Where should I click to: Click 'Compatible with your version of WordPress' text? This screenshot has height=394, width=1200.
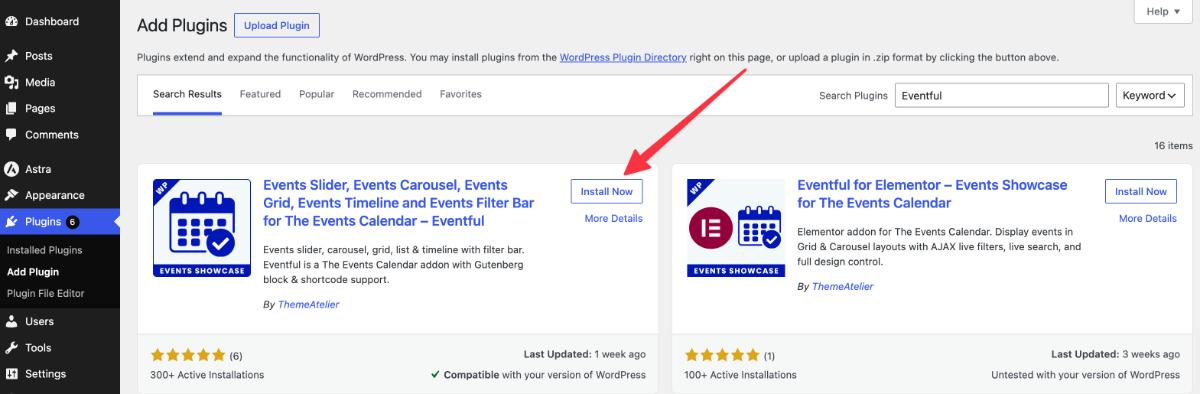pyautogui.click(x=545, y=375)
